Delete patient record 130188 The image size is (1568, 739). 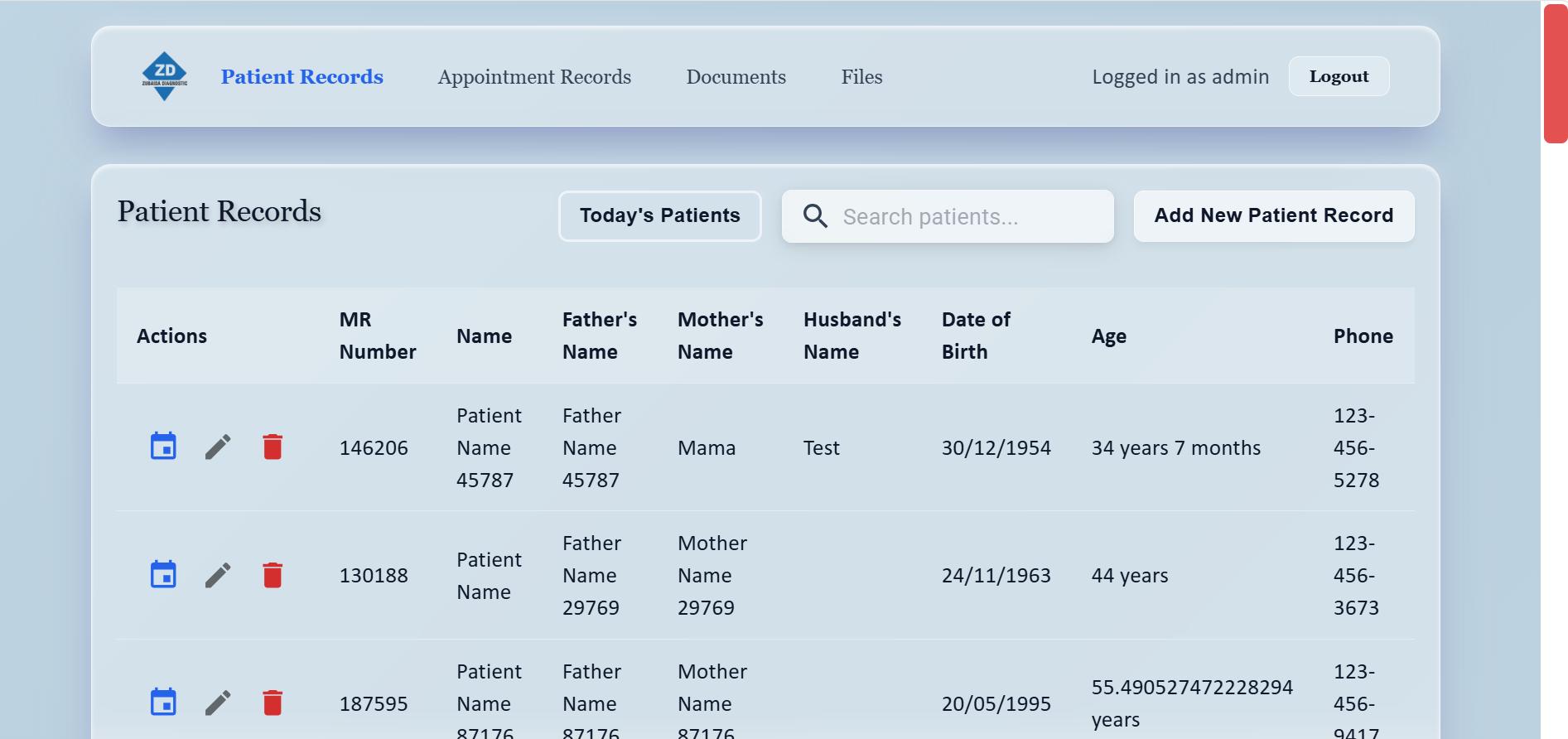[x=273, y=575]
